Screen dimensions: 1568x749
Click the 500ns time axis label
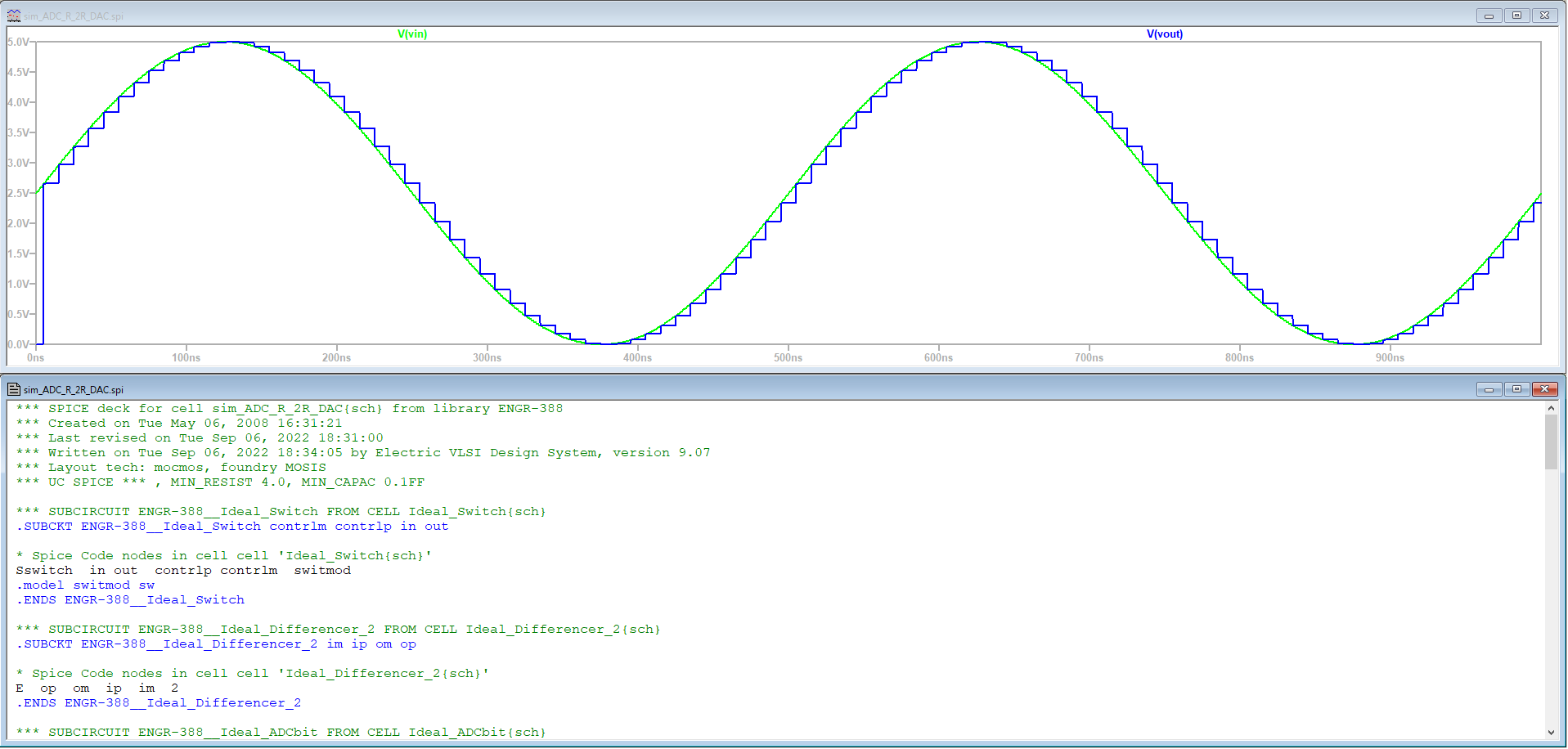pos(788,357)
